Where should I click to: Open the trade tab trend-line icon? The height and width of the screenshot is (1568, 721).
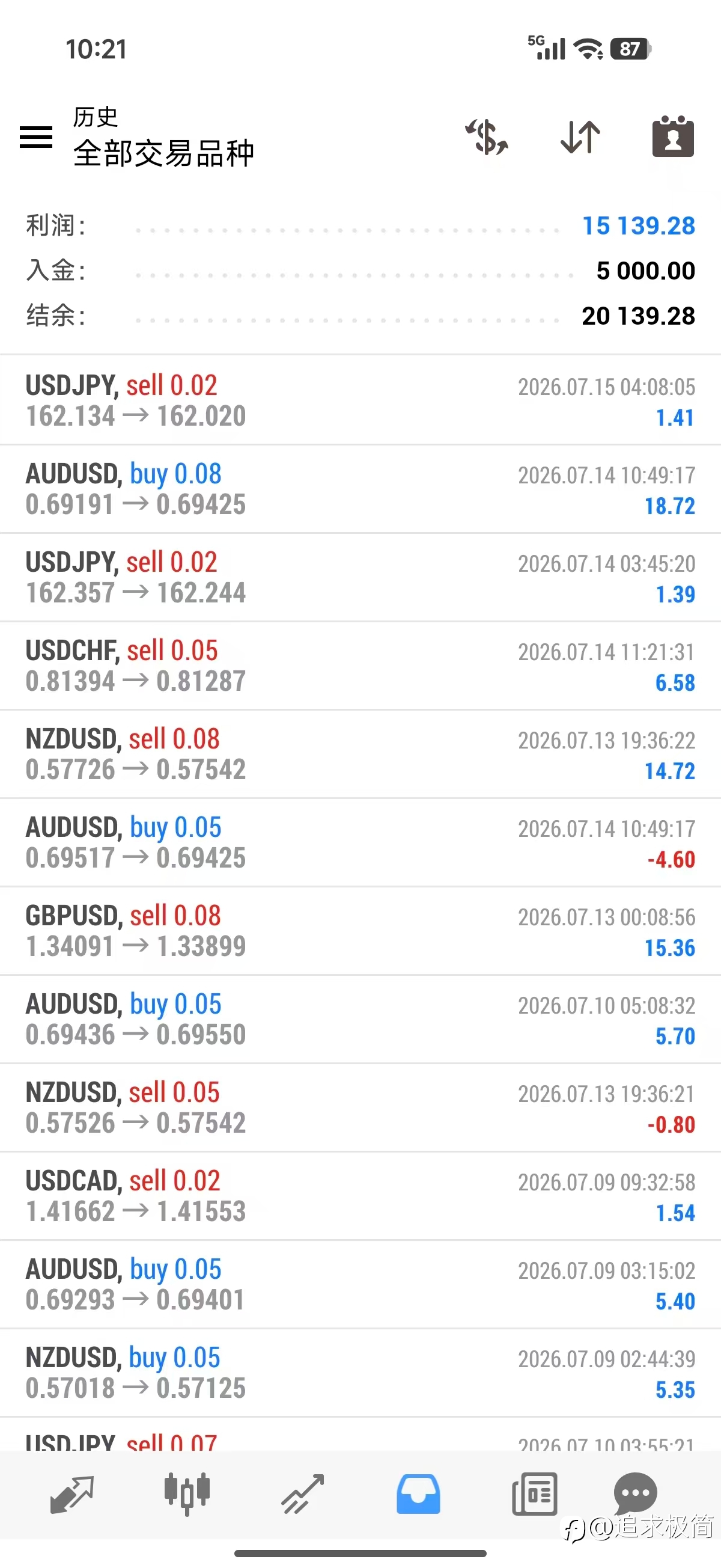pyautogui.click(x=302, y=1494)
